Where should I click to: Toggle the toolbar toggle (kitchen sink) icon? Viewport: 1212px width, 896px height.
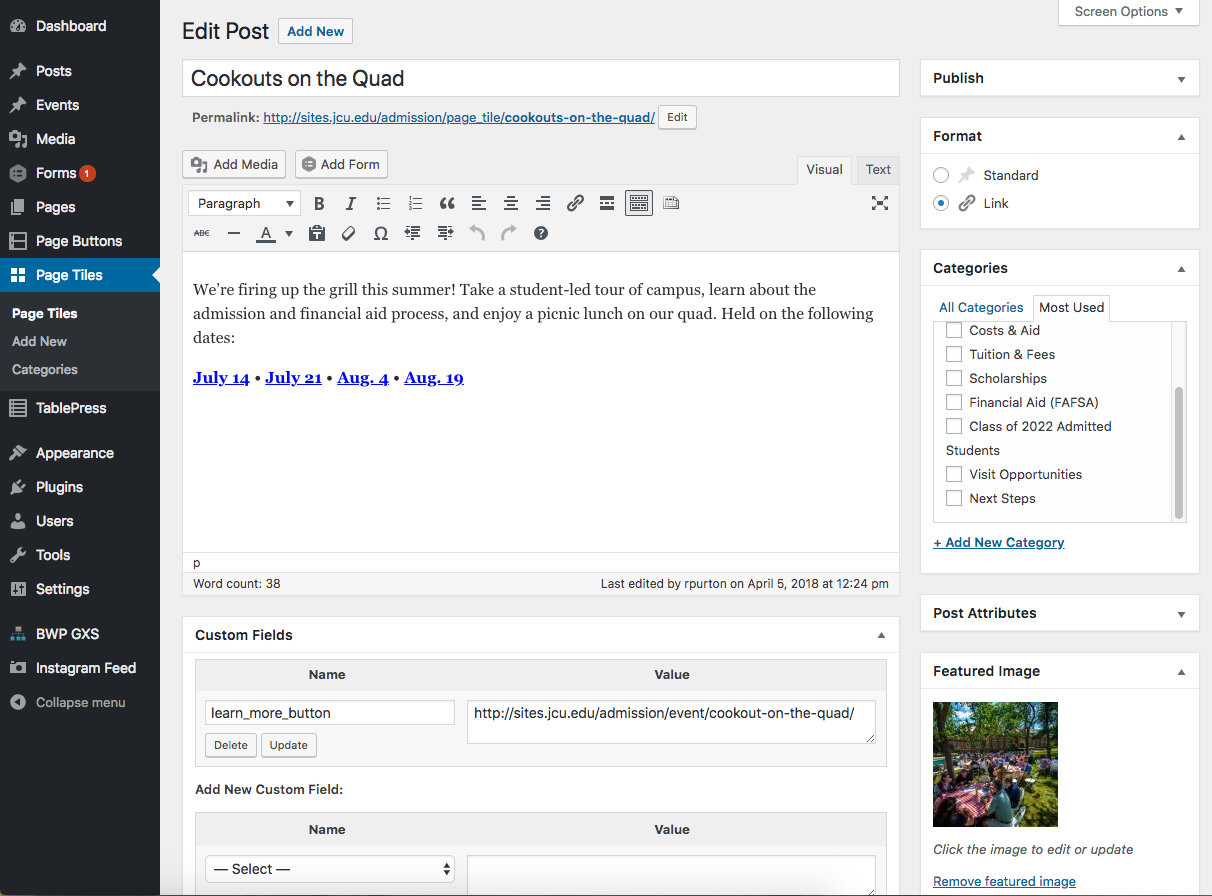pyautogui.click(x=639, y=203)
